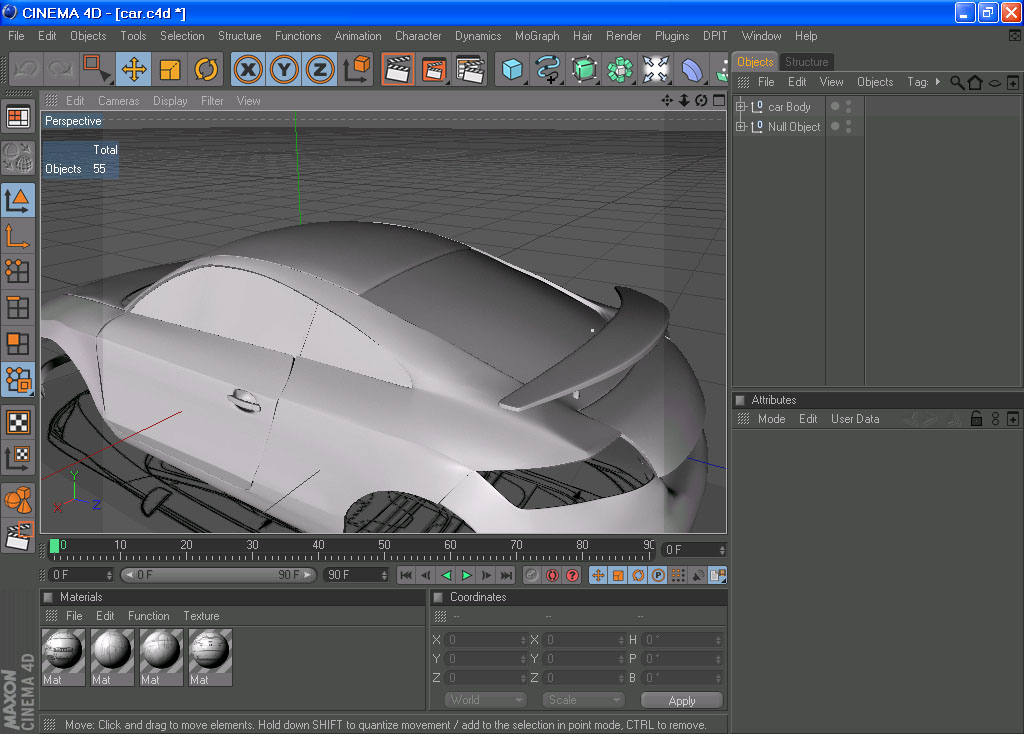Viewport: 1024px width, 734px height.
Task: Open the Plugins menu
Action: tap(672, 36)
